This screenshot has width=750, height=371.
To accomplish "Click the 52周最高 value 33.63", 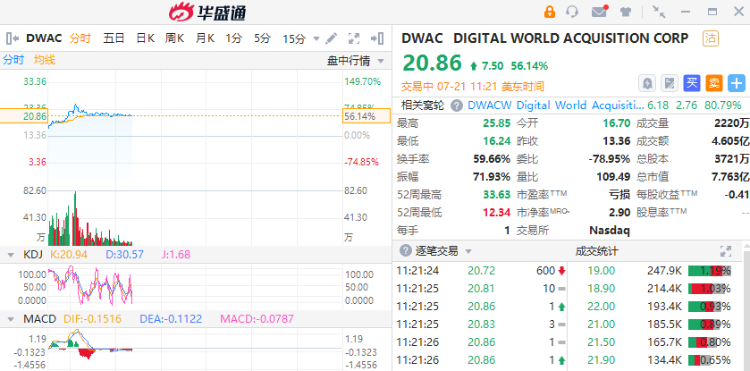I will coord(496,195).
